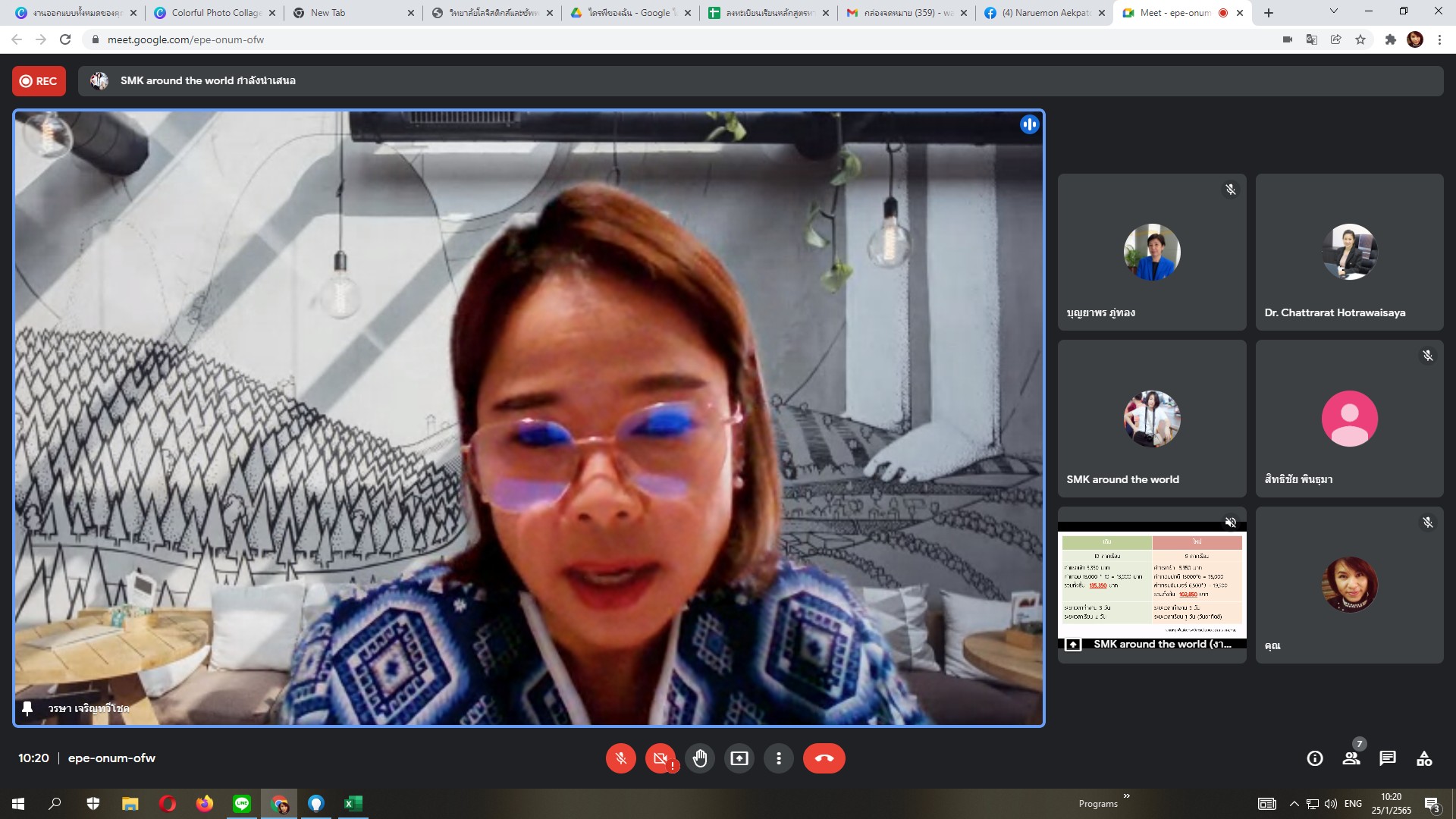This screenshot has height=819, width=1456.
Task: Open the meeting details info icon
Action: point(1315,758)
